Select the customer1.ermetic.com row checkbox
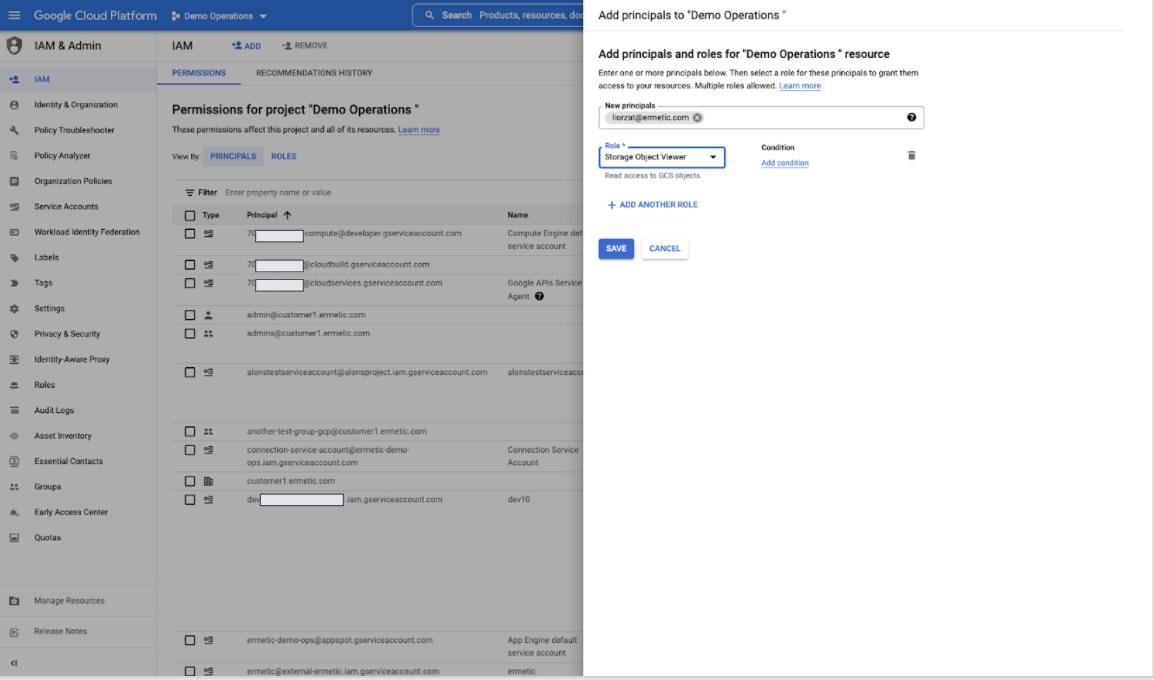Image resolution: width=1154 pixels, height=680 pixels. 190,481
